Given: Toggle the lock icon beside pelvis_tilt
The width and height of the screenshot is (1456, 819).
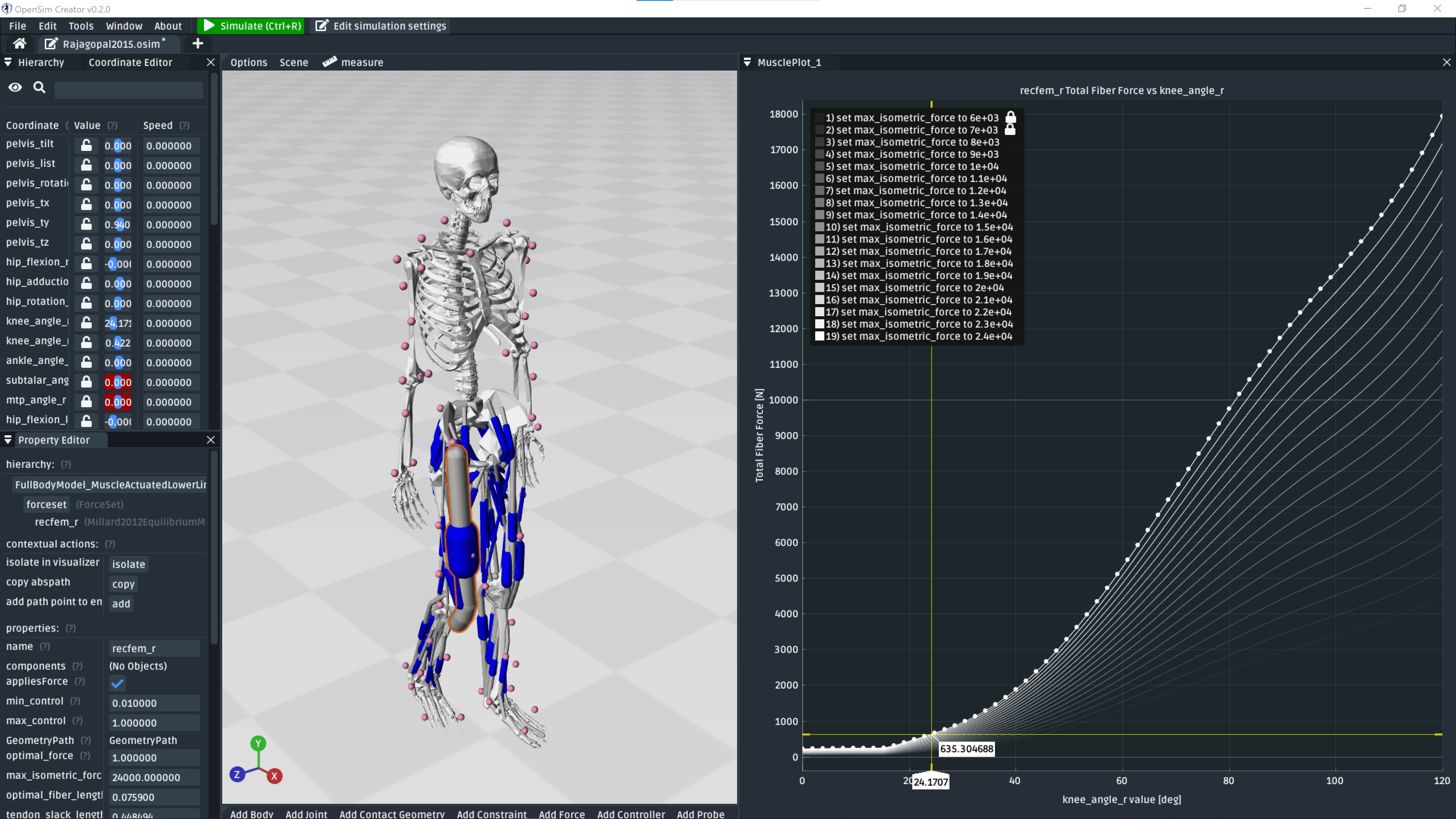Looking at the screenshot, I should pos(86,145).
